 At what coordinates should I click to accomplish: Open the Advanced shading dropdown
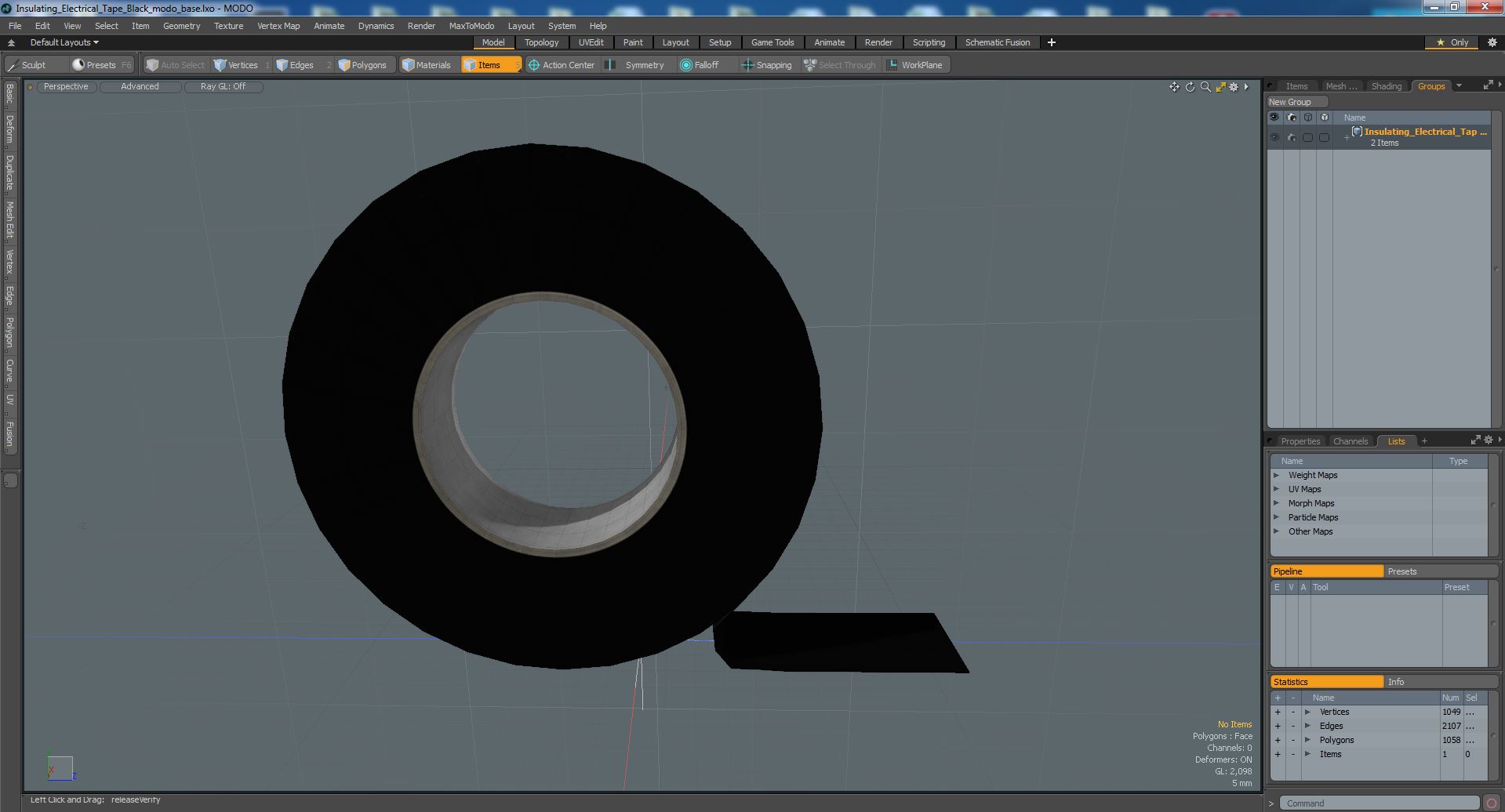(x=140, y=87)
